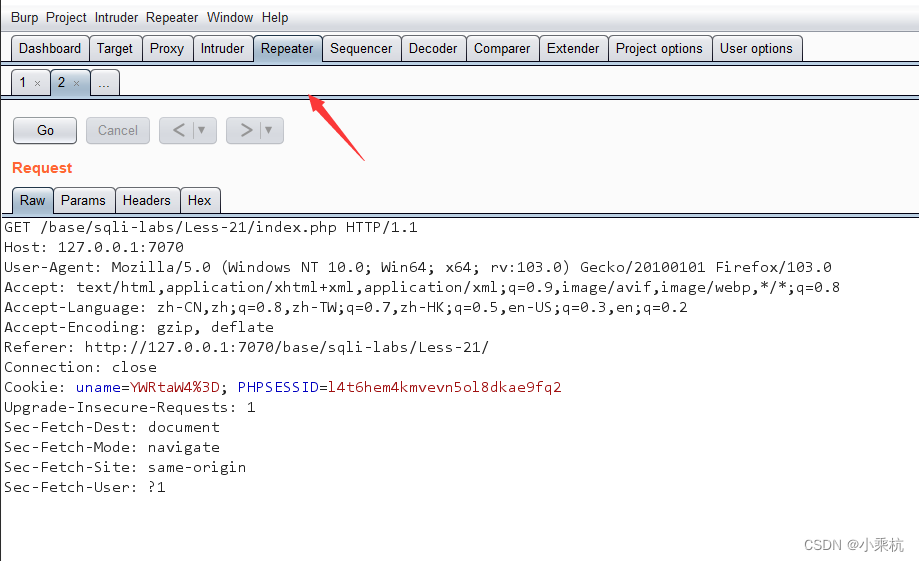Open the Project options tab
The width and height of the screenshot is (919, 561).
659,49
